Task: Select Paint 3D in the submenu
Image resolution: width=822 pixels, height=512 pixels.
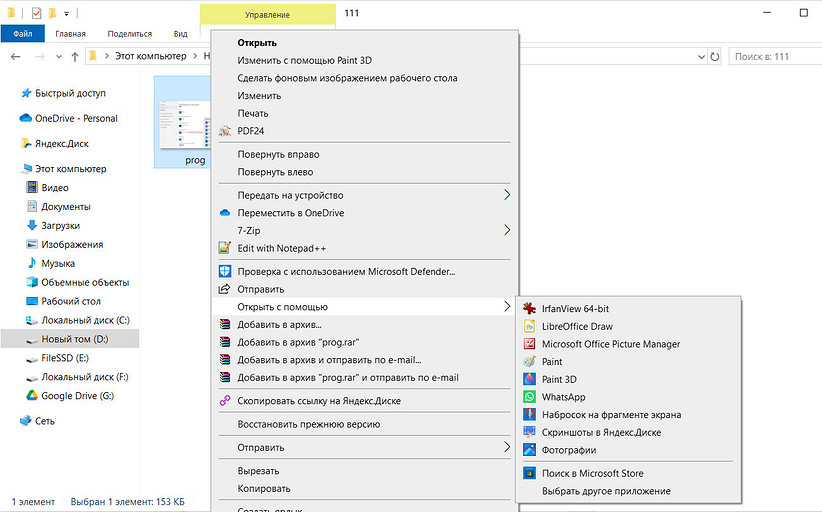Action: (558, 380)
